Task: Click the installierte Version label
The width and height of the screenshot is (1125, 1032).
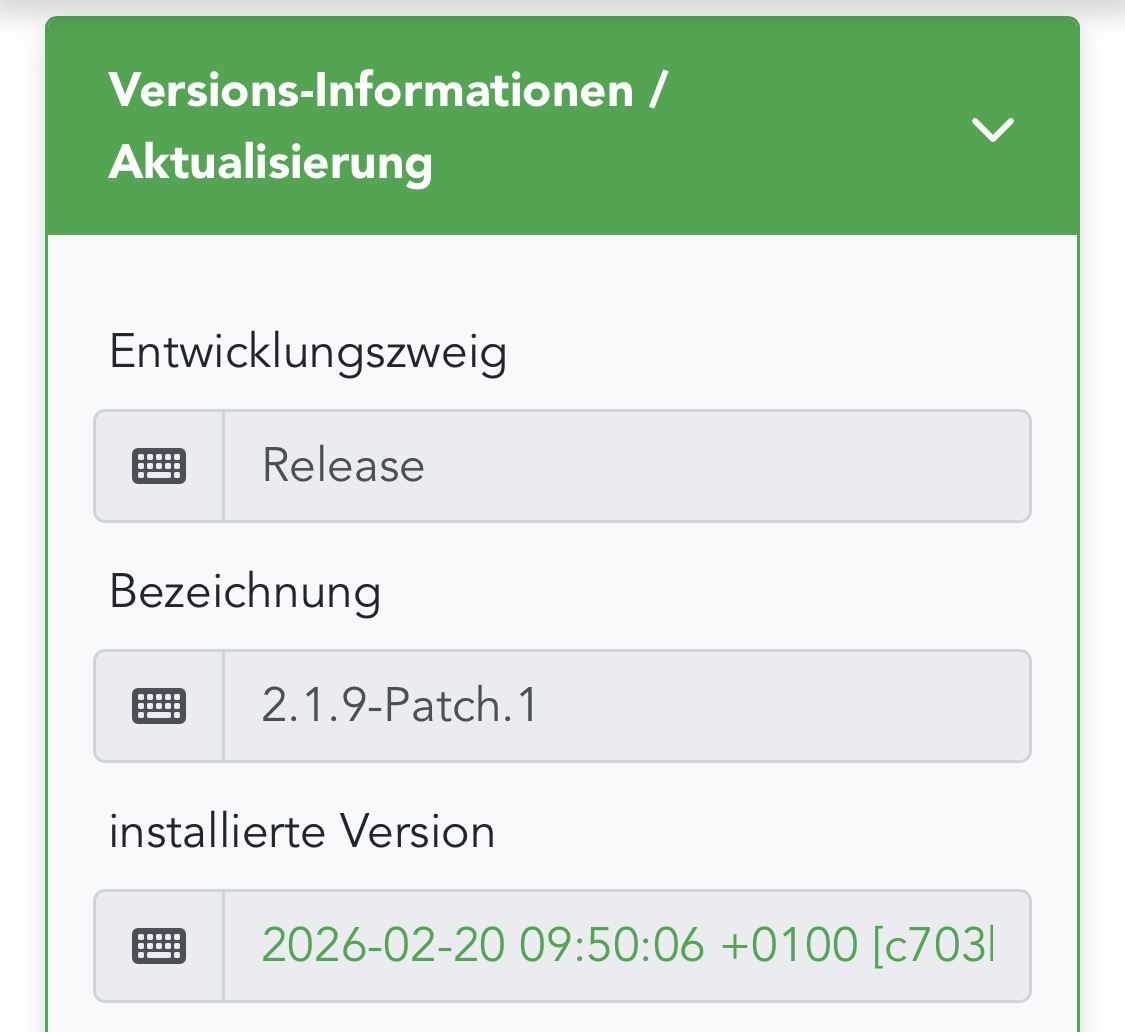Action: 302,832
